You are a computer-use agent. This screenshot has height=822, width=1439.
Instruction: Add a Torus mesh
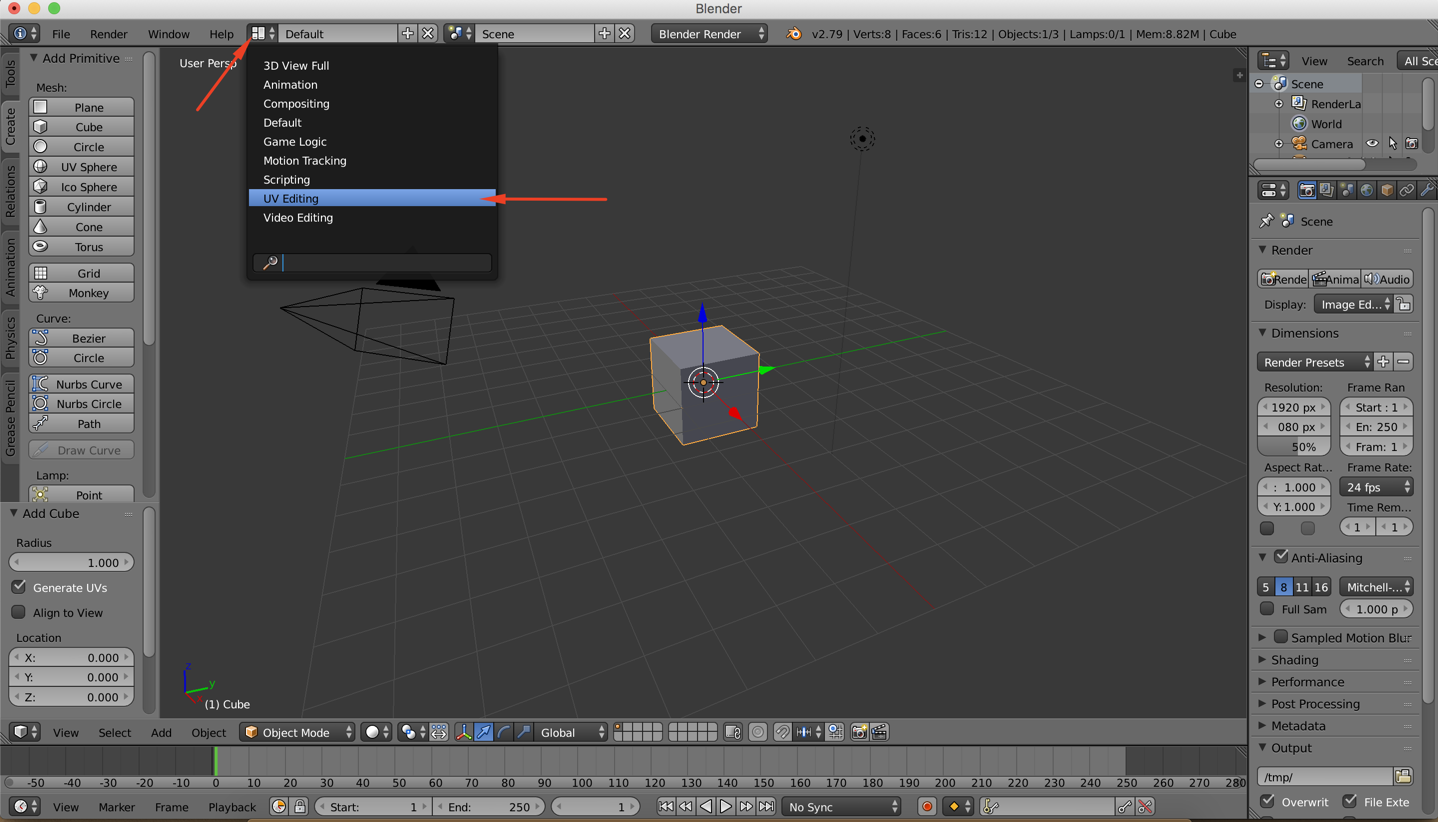[81, 247]
